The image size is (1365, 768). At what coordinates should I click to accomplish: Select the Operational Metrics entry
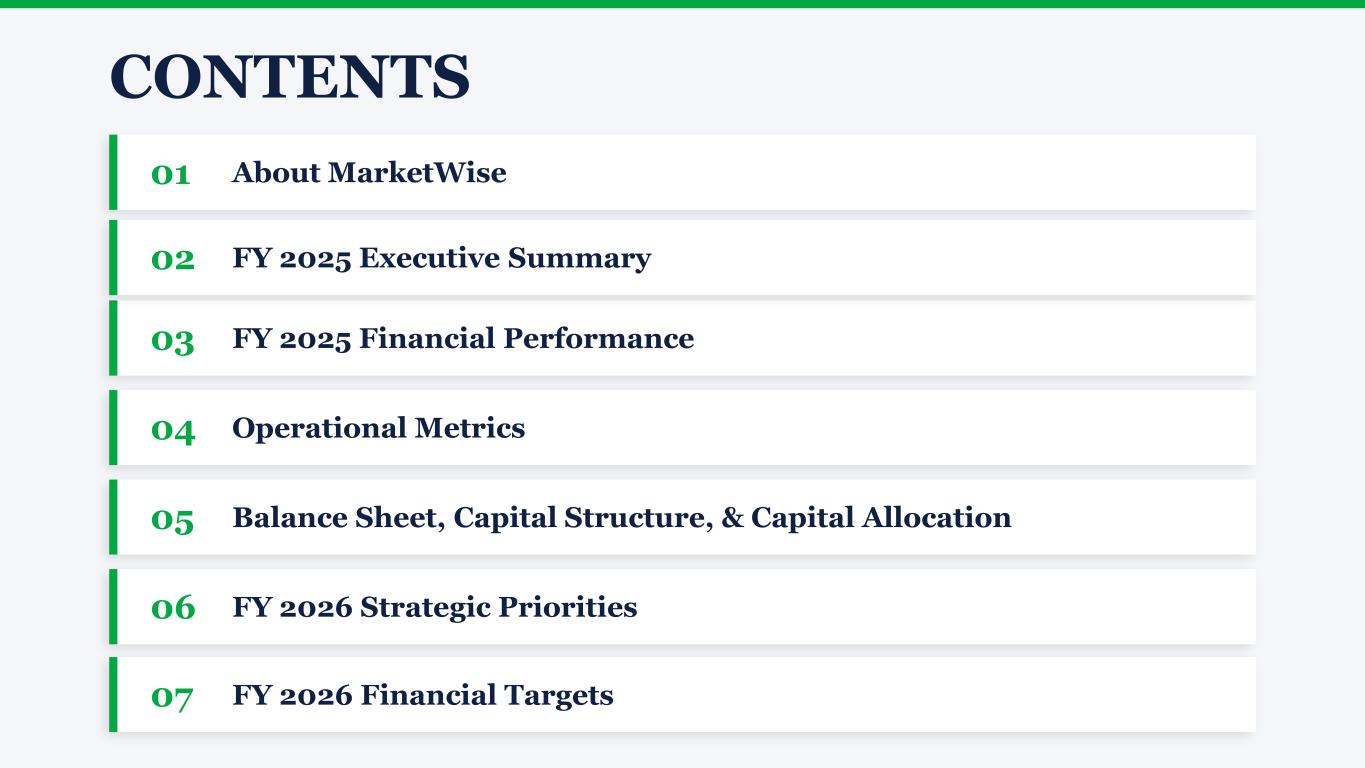tap(378, 428)
